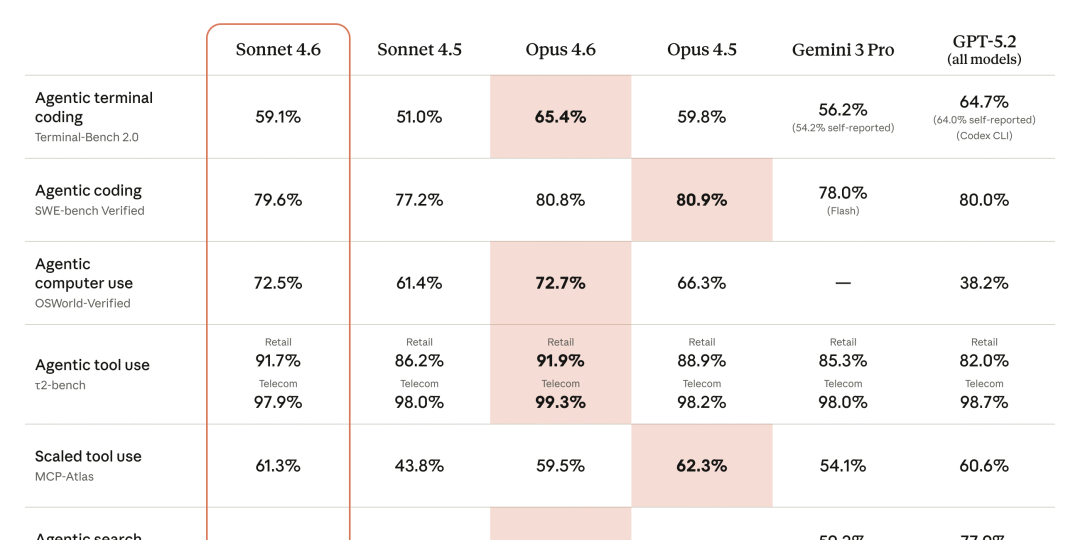Click the MCP-Atlas benchmark subtitle
The width and height of the screenshot is (1080, 540).
tap(64, 477)
